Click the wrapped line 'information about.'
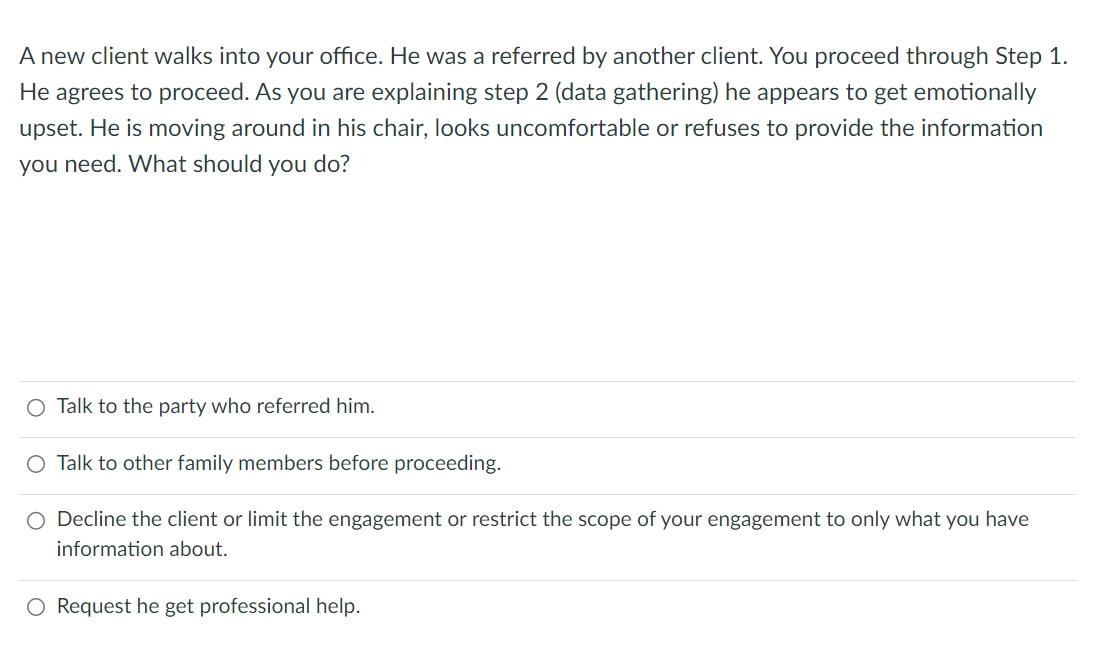 [141, 548]
